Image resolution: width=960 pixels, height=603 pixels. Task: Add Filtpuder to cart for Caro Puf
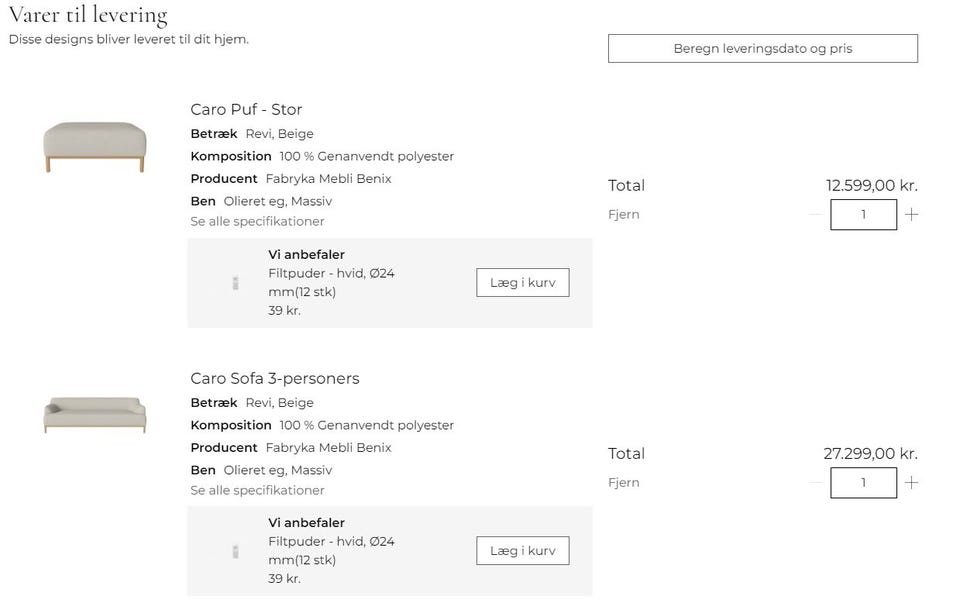click(x=522, y=283)
